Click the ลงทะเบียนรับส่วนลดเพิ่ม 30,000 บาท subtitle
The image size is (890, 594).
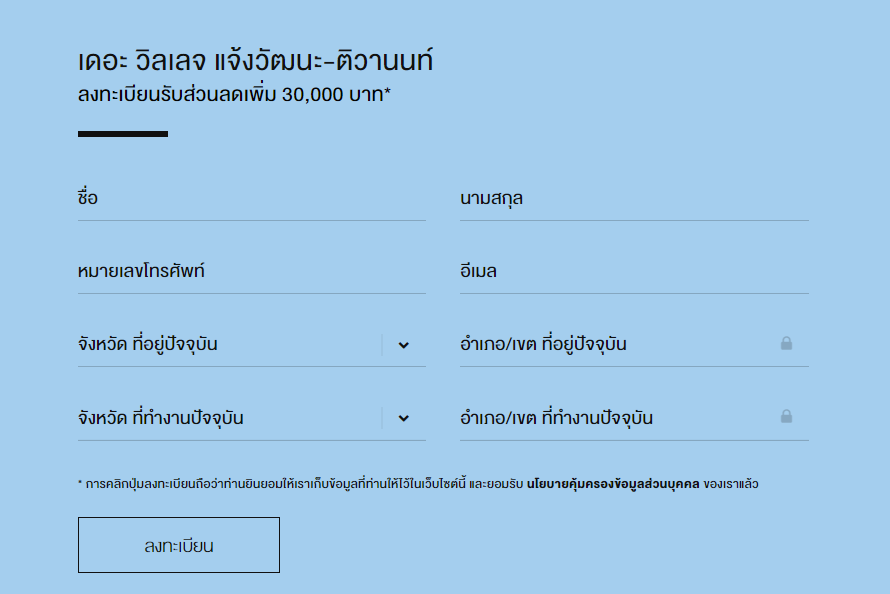234,94
